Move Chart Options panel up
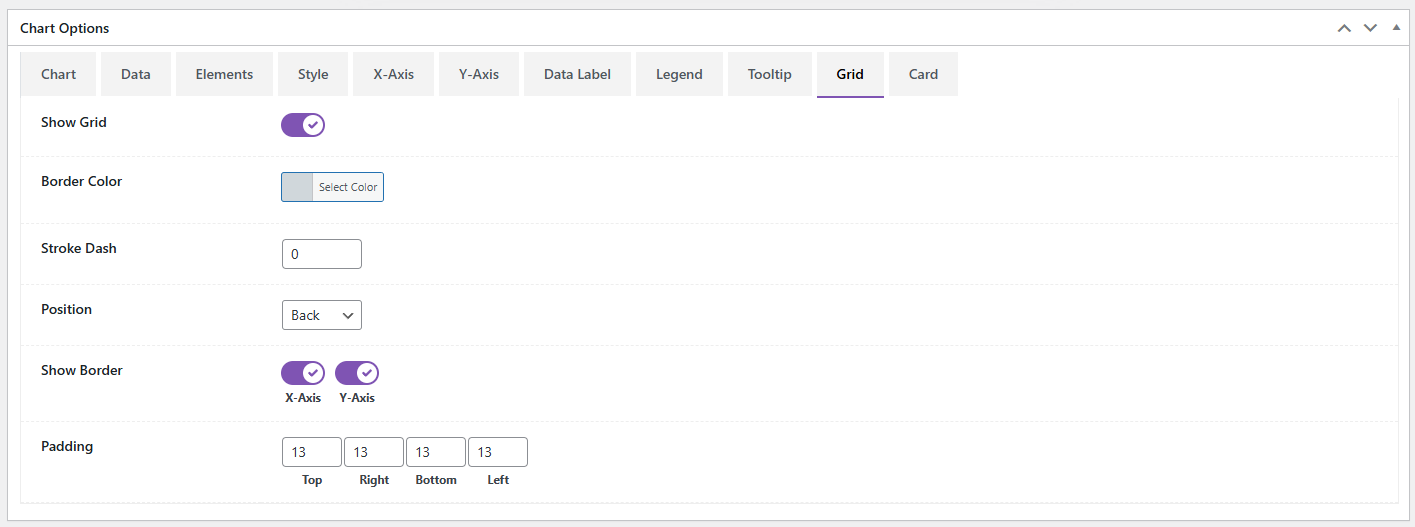The height and width of the screenshot is (527, 1415). point(1344,28)
